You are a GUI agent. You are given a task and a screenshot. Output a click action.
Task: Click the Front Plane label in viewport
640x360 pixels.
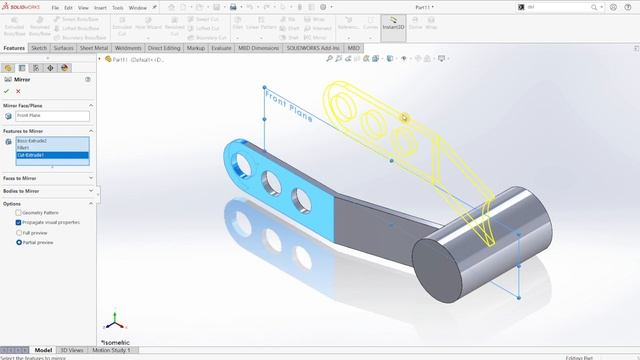(x=289, y=106)
